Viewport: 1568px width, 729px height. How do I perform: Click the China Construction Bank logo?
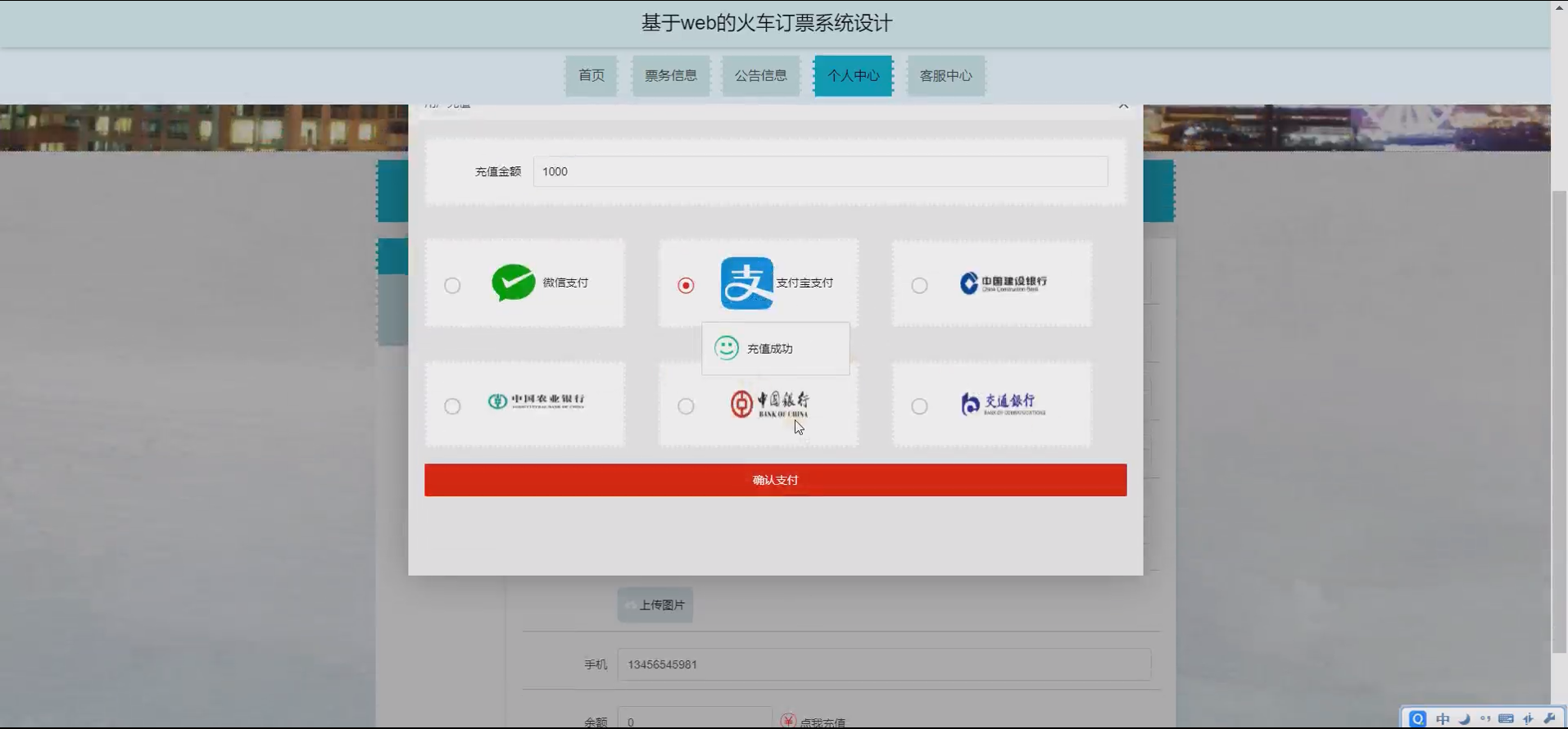[x=1004, y=283]
